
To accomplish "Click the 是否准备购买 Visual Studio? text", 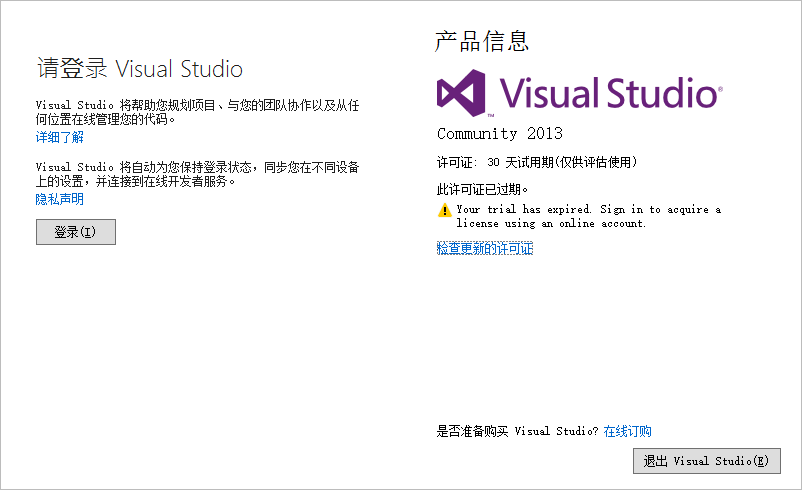I will tap(517, 431).
